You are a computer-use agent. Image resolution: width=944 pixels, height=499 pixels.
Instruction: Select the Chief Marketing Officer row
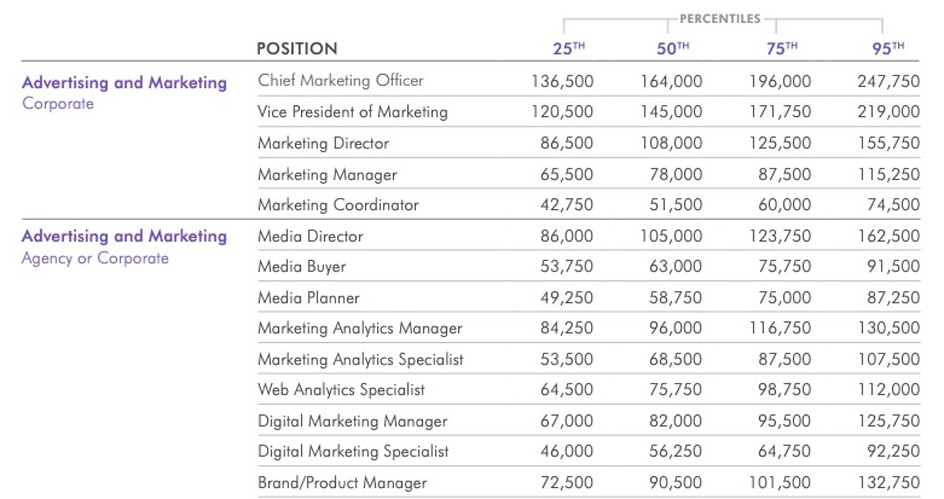tap(340, 81)
